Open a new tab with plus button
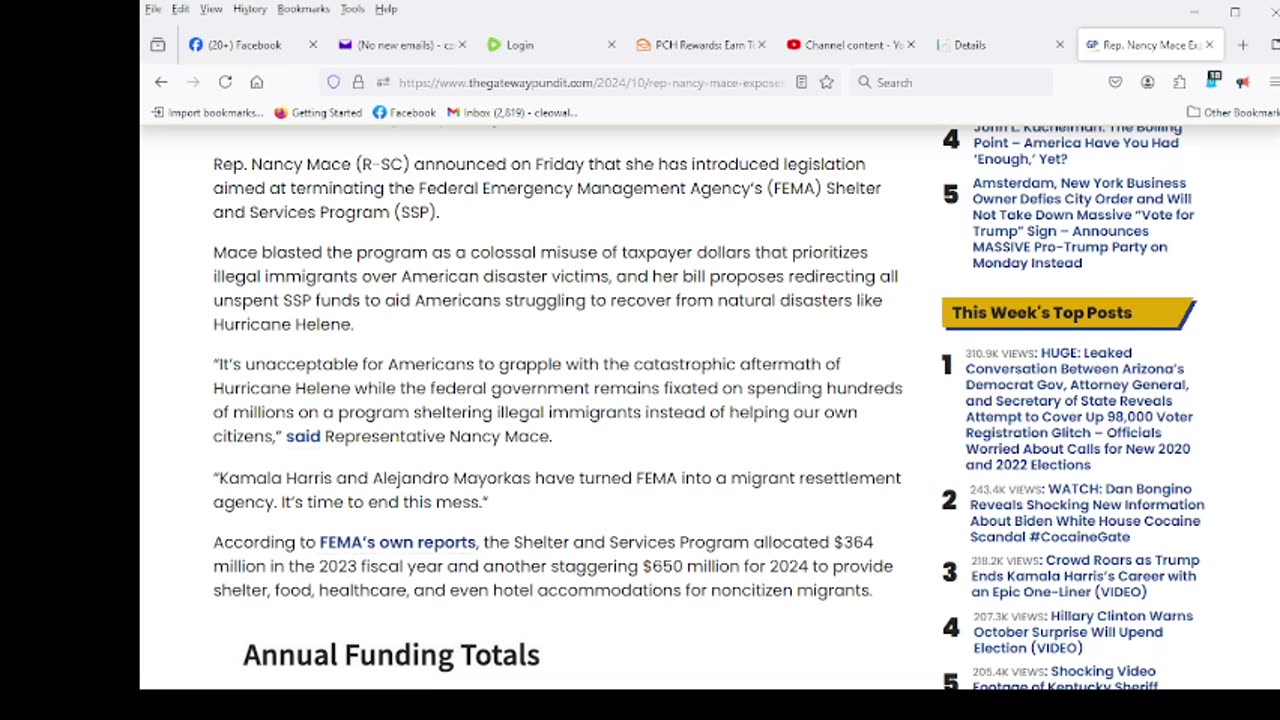Screen dimensions: 1280x720 (1242, 45)
